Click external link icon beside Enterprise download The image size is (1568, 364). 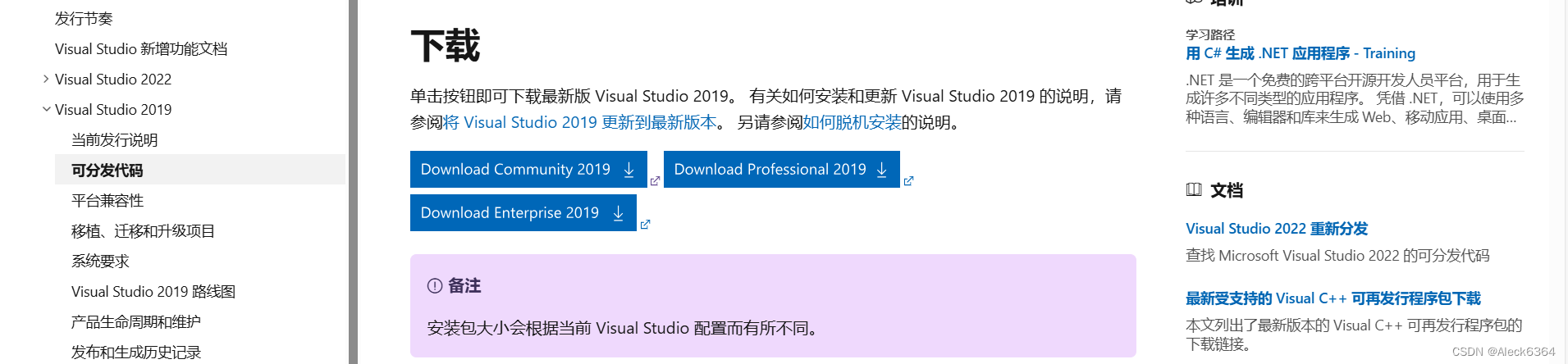(x=645, y=225)
